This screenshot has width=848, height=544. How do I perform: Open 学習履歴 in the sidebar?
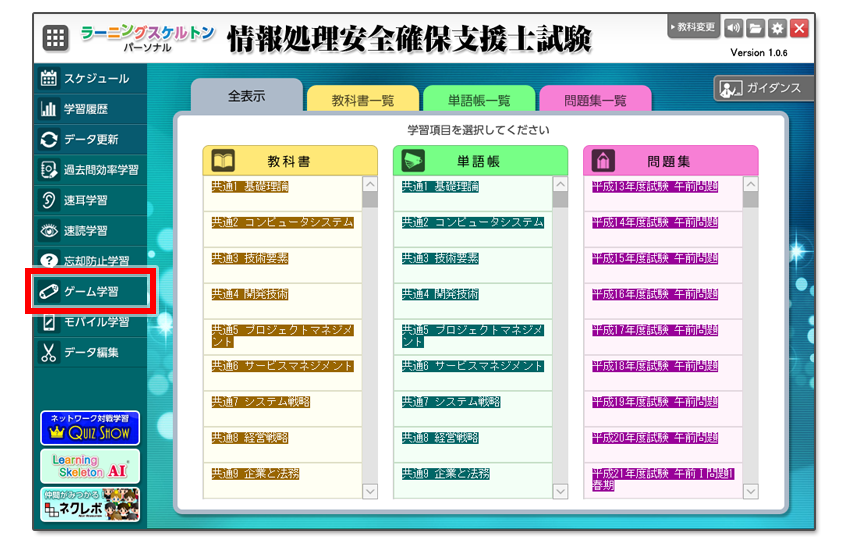[x=91, y=109]
